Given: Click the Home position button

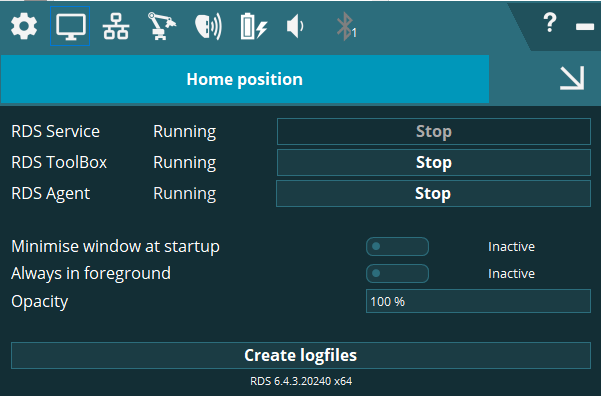Looking at the screenshot, I should [x=245, y=79].
